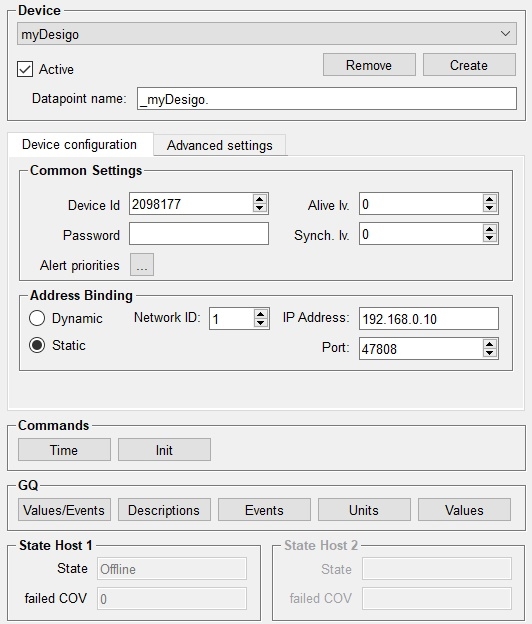Increase Port value with up arrow
The height and width of the screenshot is (624, 532).
point(490,344)
